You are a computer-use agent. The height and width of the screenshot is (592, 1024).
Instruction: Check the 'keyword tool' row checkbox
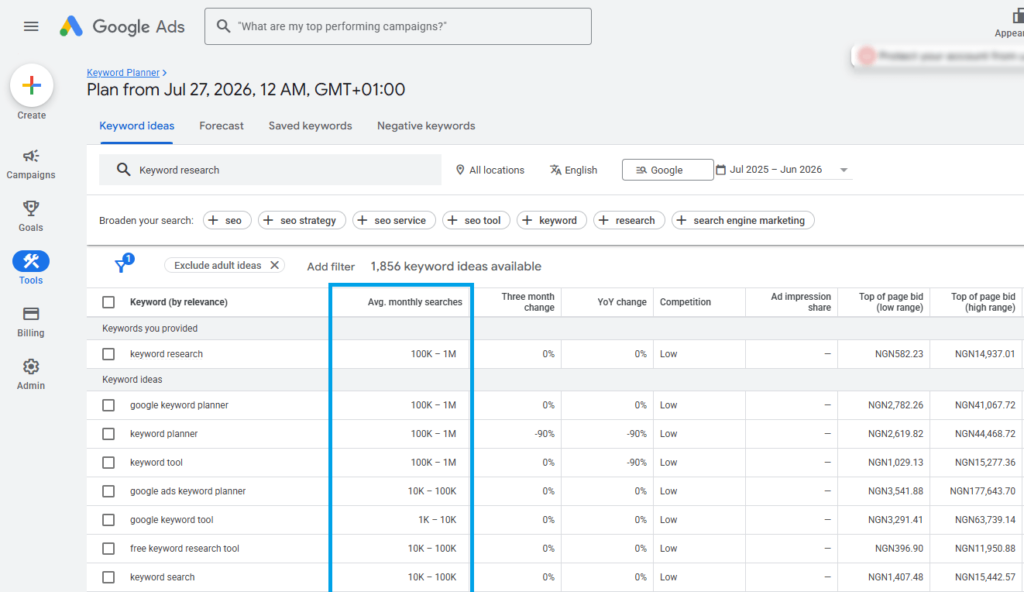pyautogui.click(x=108, y=463)
